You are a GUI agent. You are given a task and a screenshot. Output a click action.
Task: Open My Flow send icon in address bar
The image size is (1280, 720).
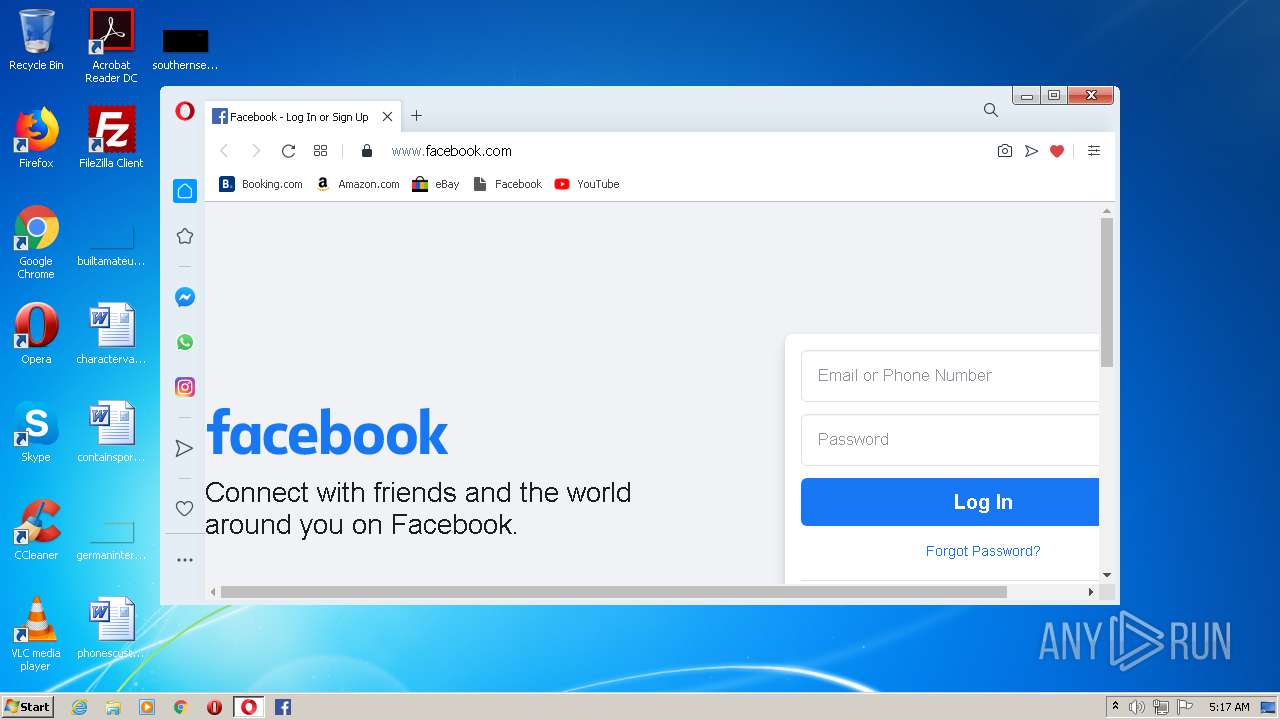[1031, 151]
